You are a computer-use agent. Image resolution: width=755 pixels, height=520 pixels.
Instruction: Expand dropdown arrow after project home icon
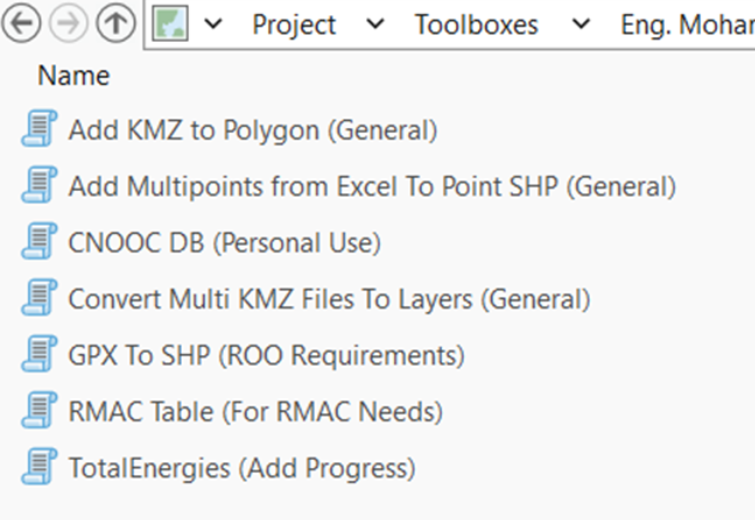213,25
